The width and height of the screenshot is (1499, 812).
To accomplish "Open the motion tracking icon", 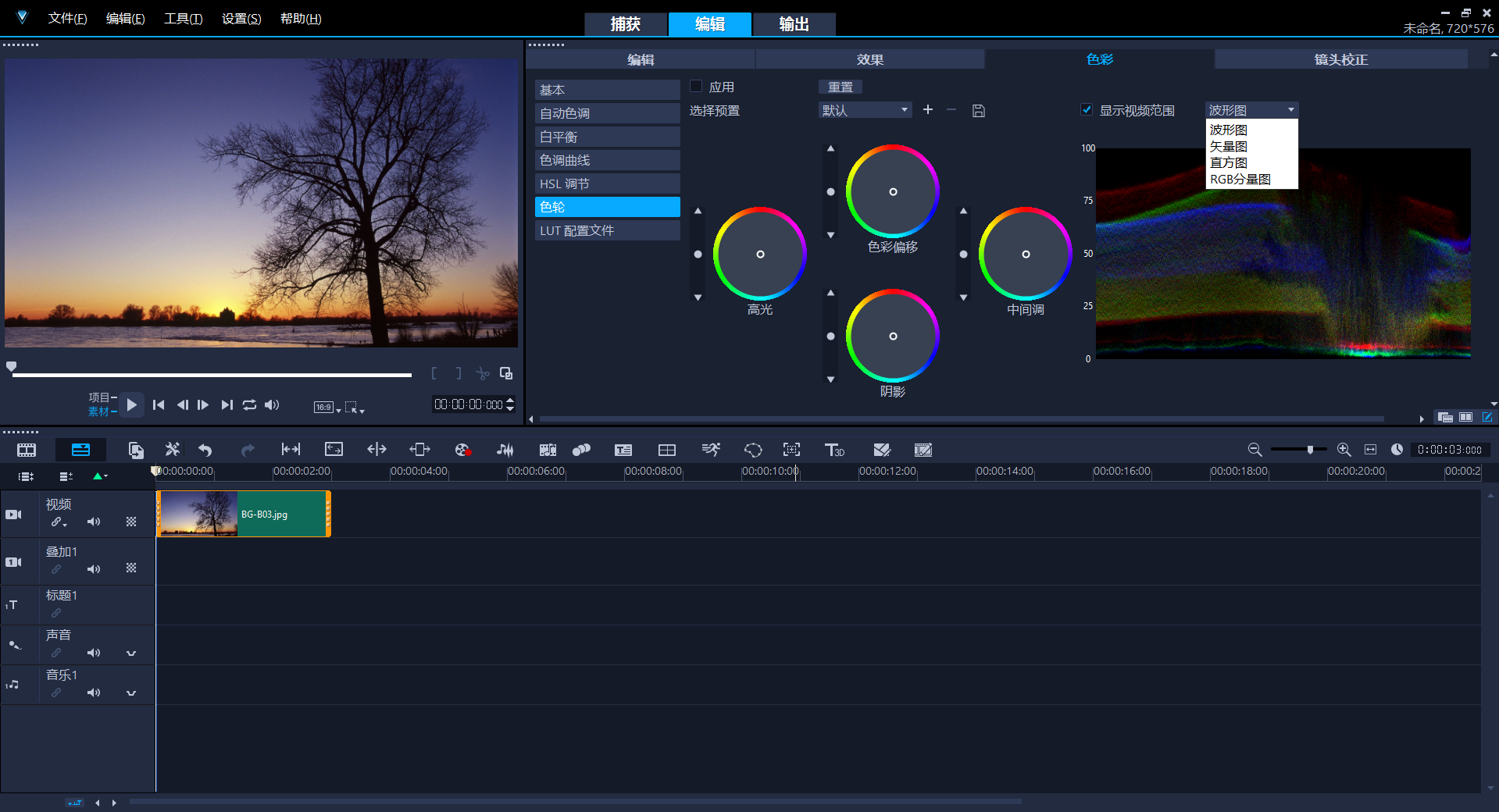I will click(581, 450).
